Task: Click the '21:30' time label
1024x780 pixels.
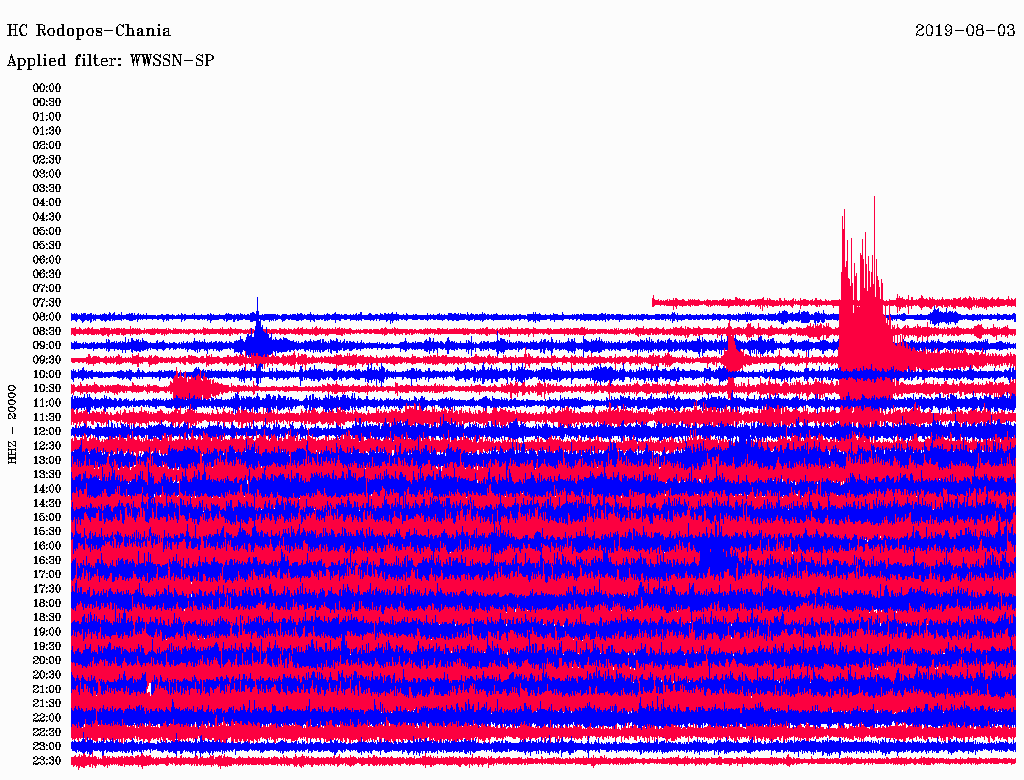Action: (x=47, y=704)
